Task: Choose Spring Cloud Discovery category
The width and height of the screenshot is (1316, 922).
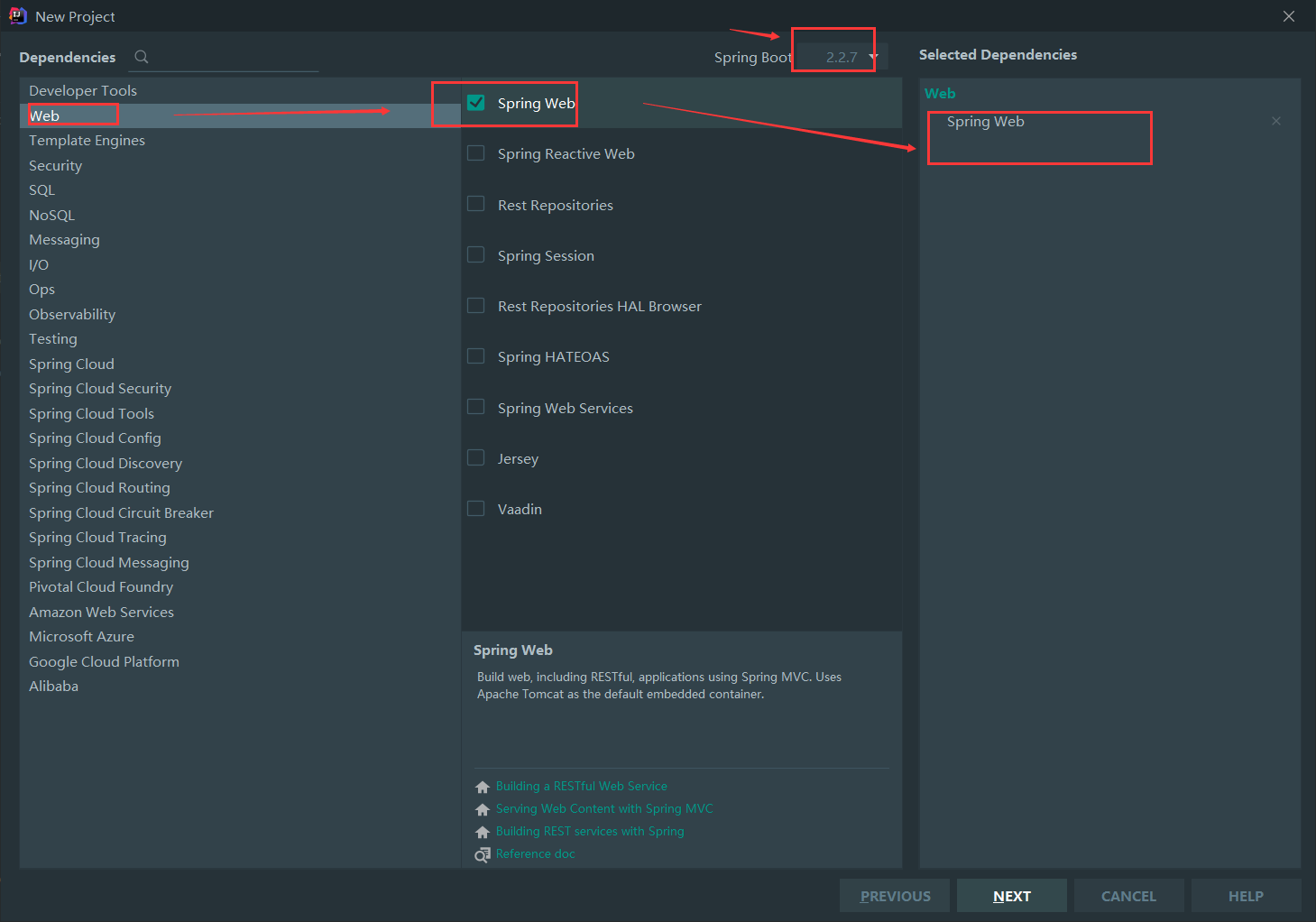Action: point(240,463)
